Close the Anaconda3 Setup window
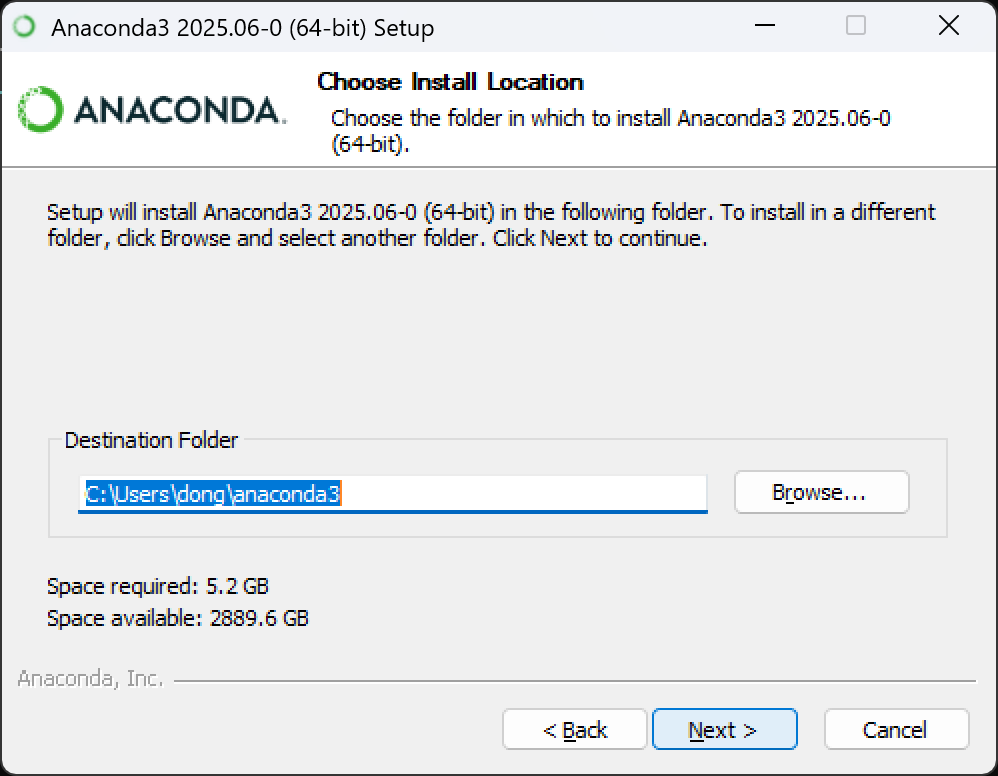The image size is (998, 776). (948, 26)
